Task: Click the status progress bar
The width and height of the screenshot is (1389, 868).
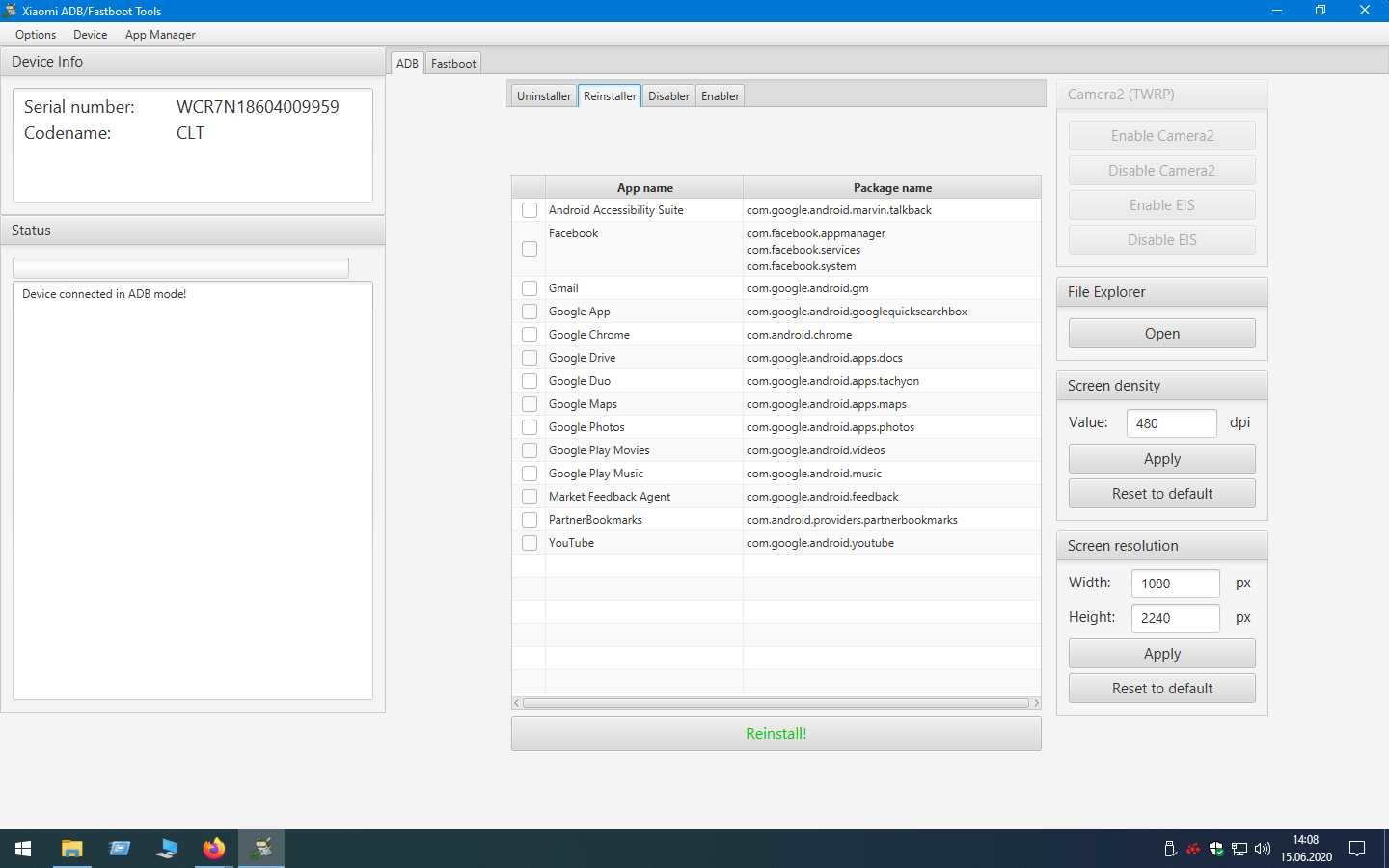Action: point(180,268)
